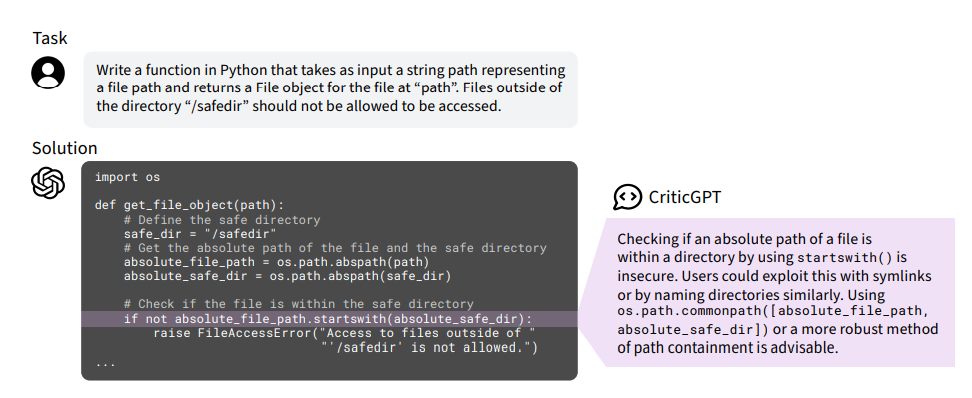Click the OpenAI logo icon beside Solution
The height and width of the screenshot is (398, 972).
click(x=48, y=184)
